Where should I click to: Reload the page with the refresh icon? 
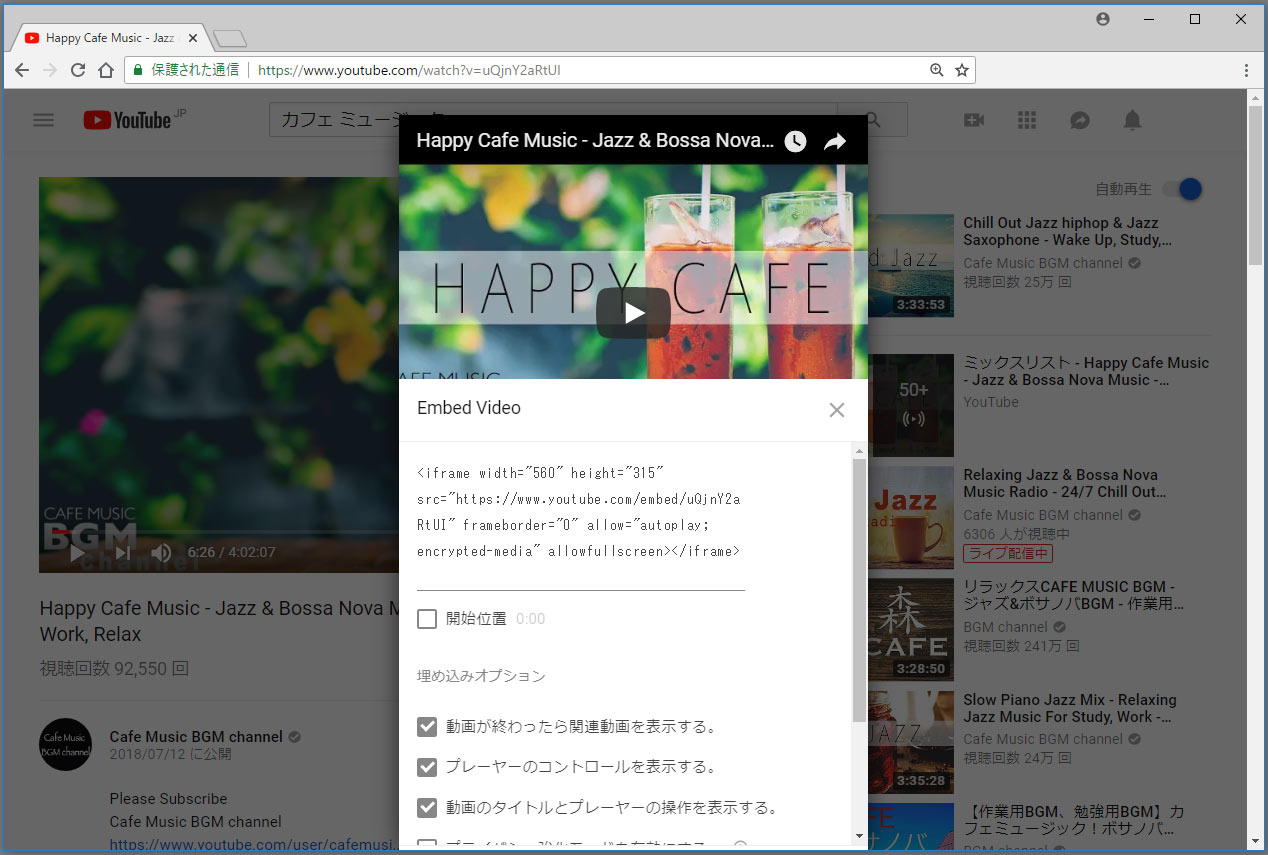tap(78, 70)
